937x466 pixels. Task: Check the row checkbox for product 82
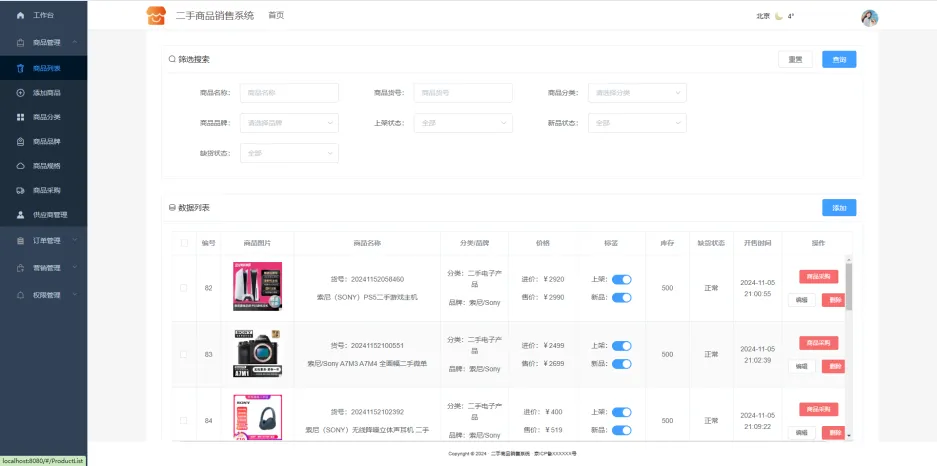click(x=183, y=288)
